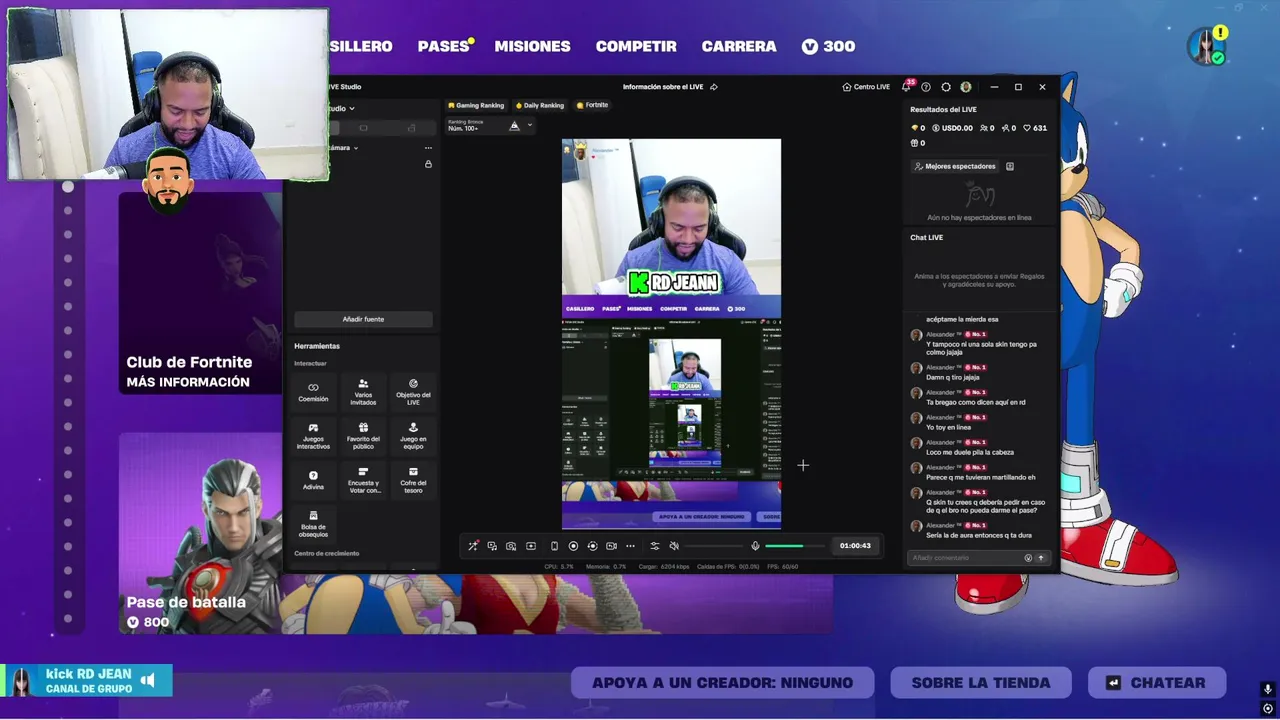Click Mejores espectadores button
Viewport: 1280px width, 720px height.
tap(955, 166)
